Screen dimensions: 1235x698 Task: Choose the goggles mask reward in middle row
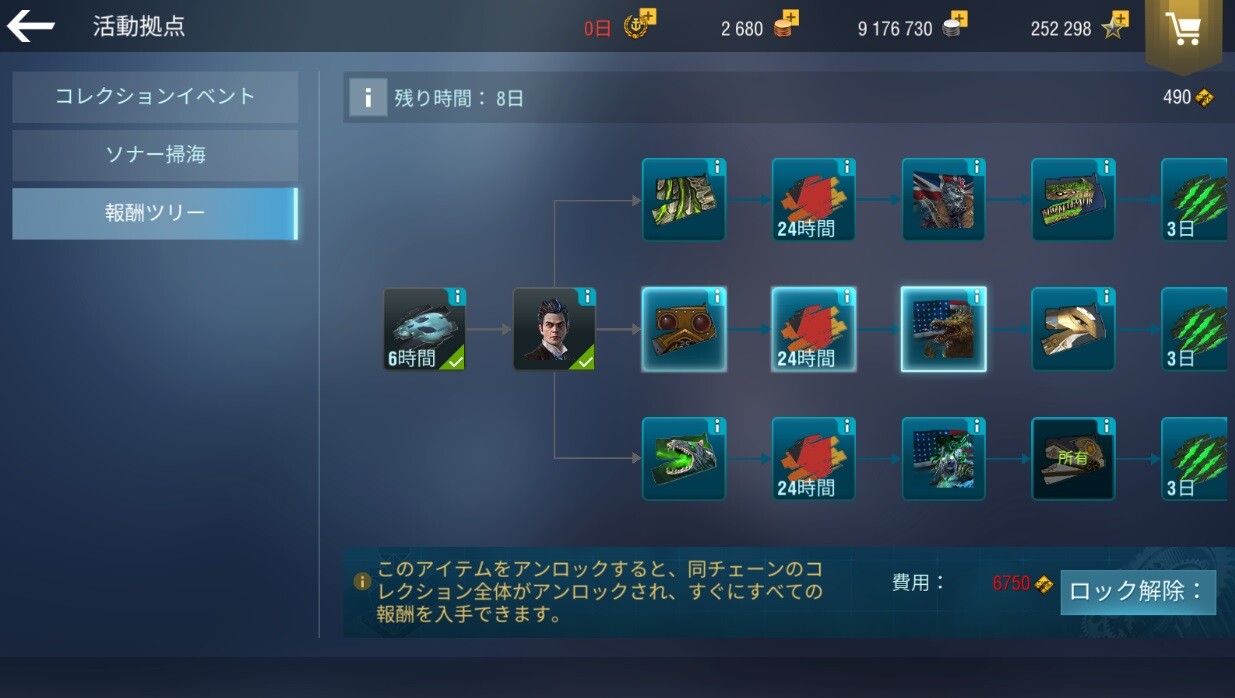tap(684, 330)
